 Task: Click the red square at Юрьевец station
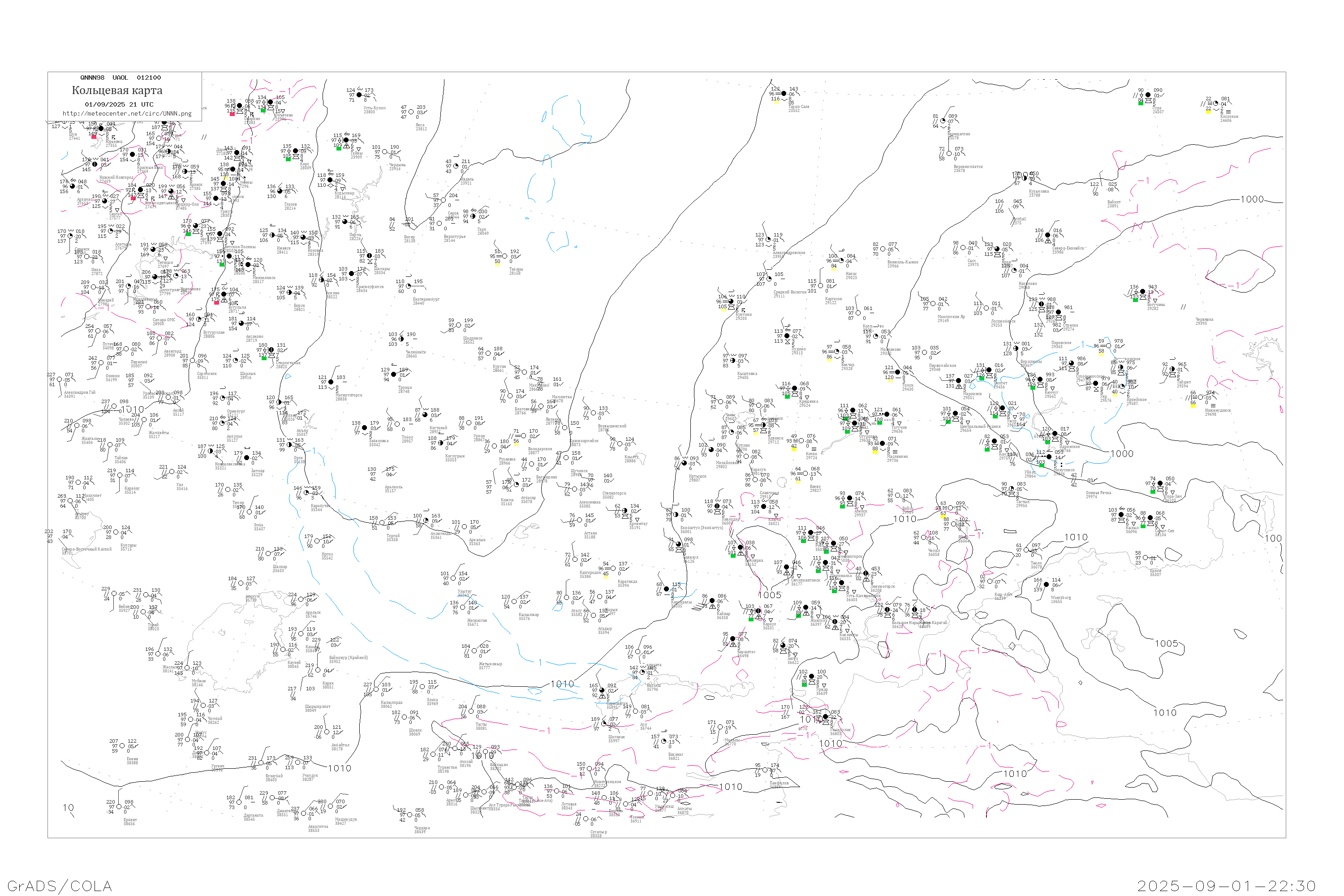coord(94,137)
